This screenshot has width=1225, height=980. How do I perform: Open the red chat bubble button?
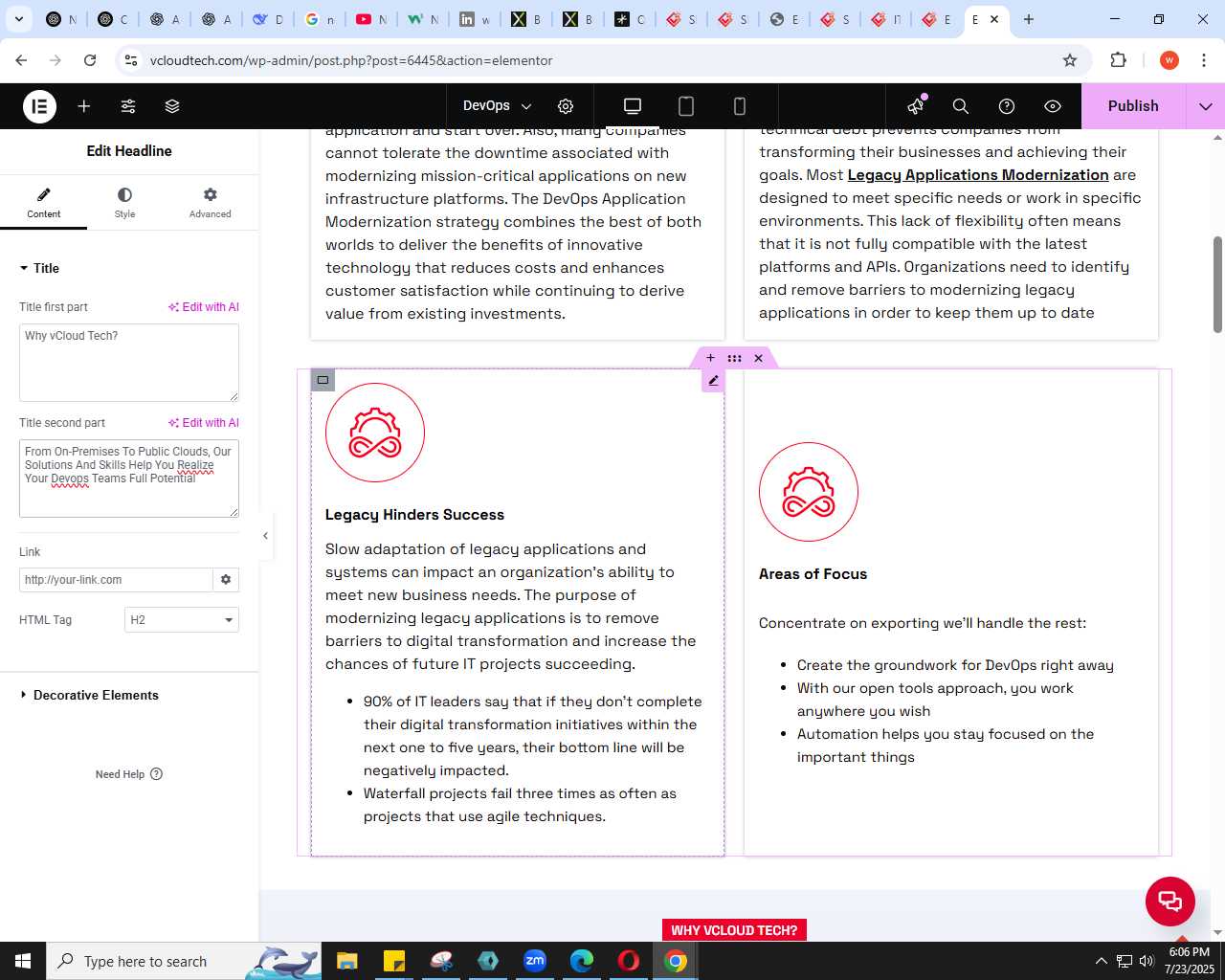click(1170, 902)
